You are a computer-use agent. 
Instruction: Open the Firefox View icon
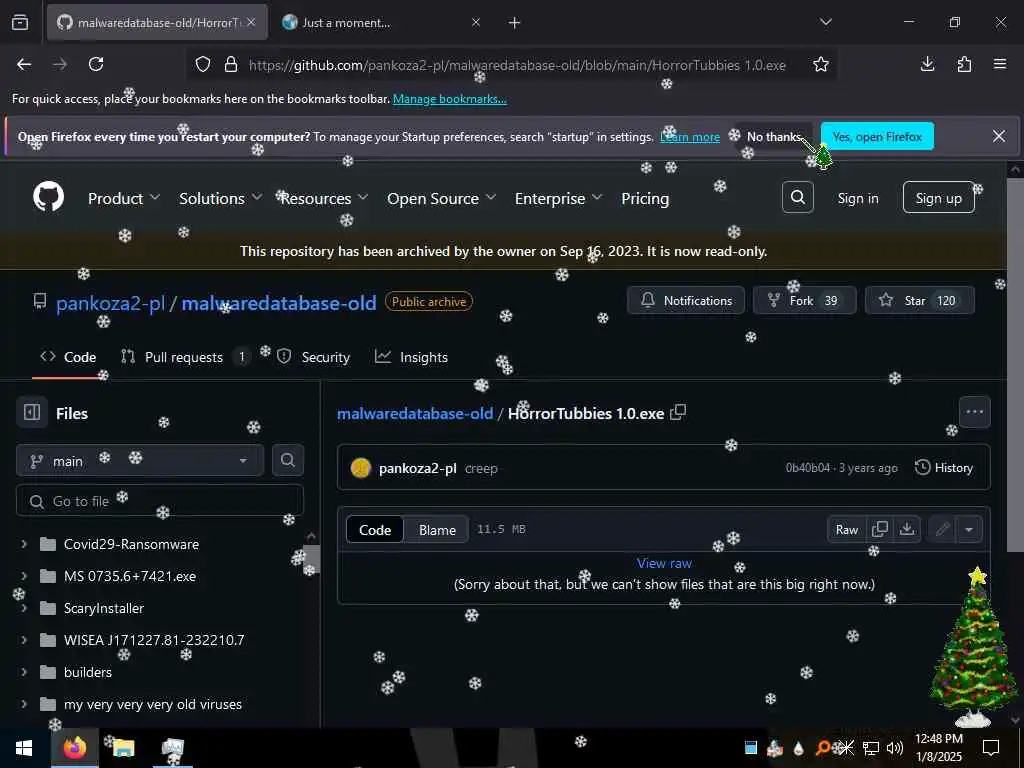(20, 23)
